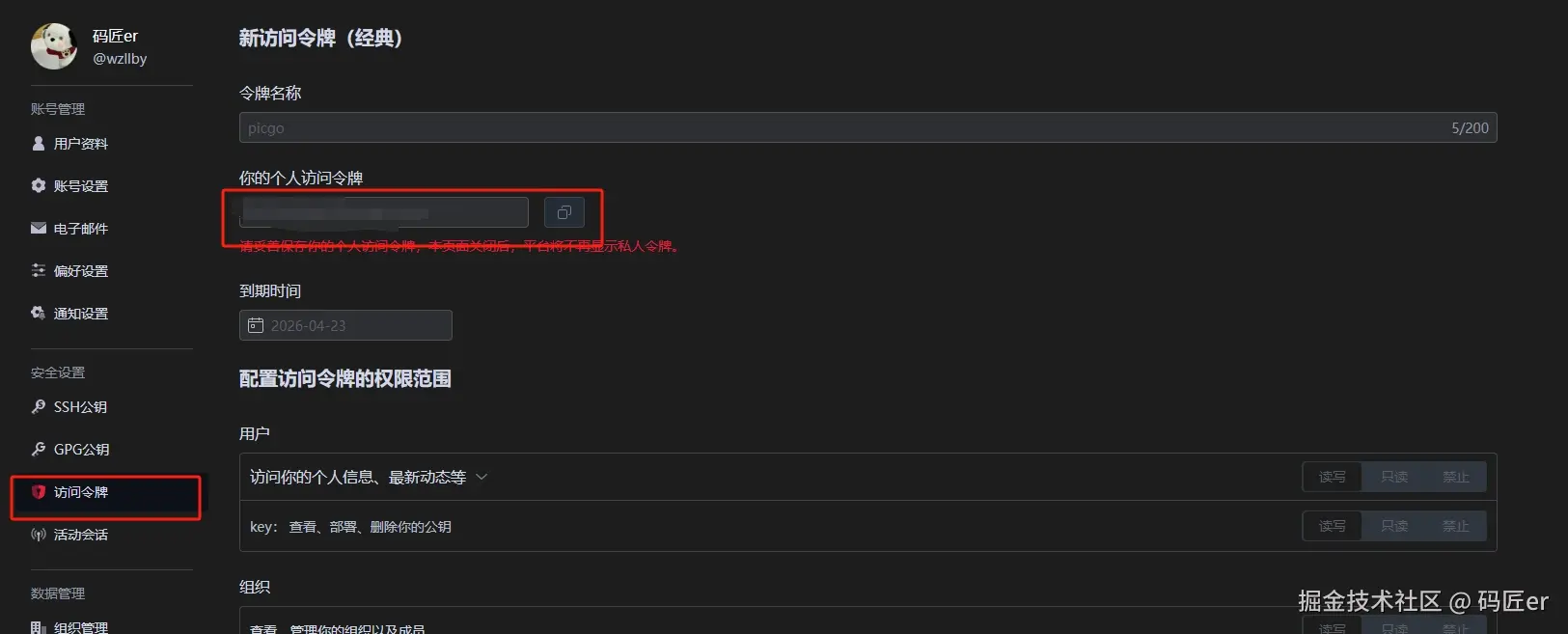The image size is (1568, 634).
Task: Select the 访问令牌 sidebar menu item
Action: point(81,492)
